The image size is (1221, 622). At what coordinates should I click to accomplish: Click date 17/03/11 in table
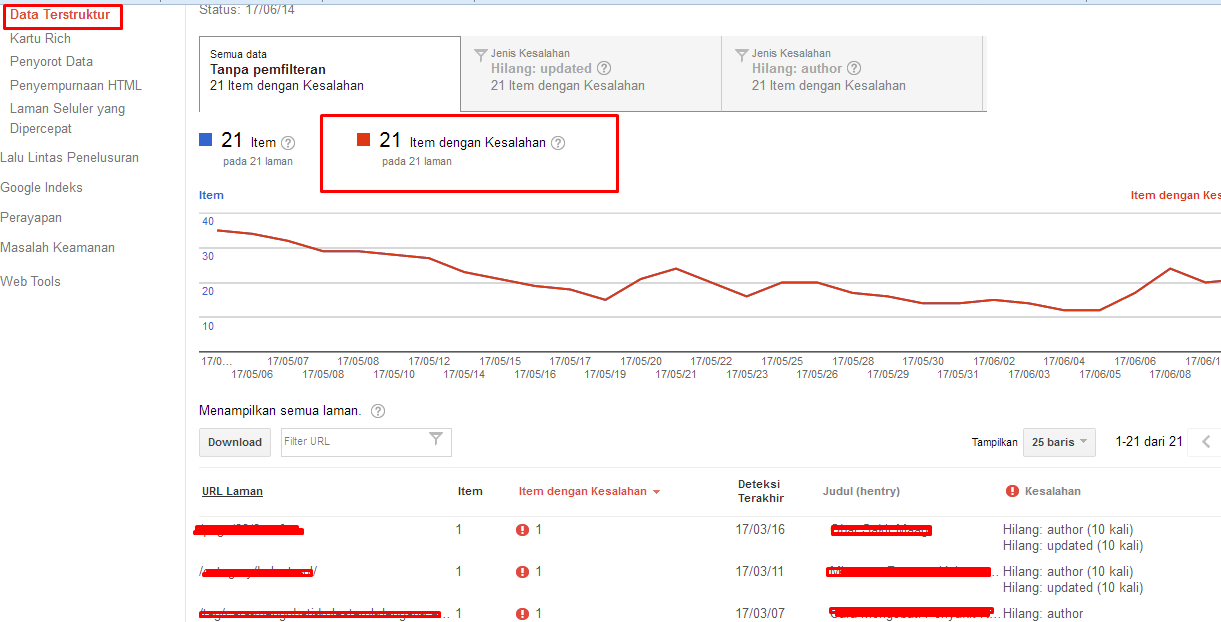click(x=760, y=571)
